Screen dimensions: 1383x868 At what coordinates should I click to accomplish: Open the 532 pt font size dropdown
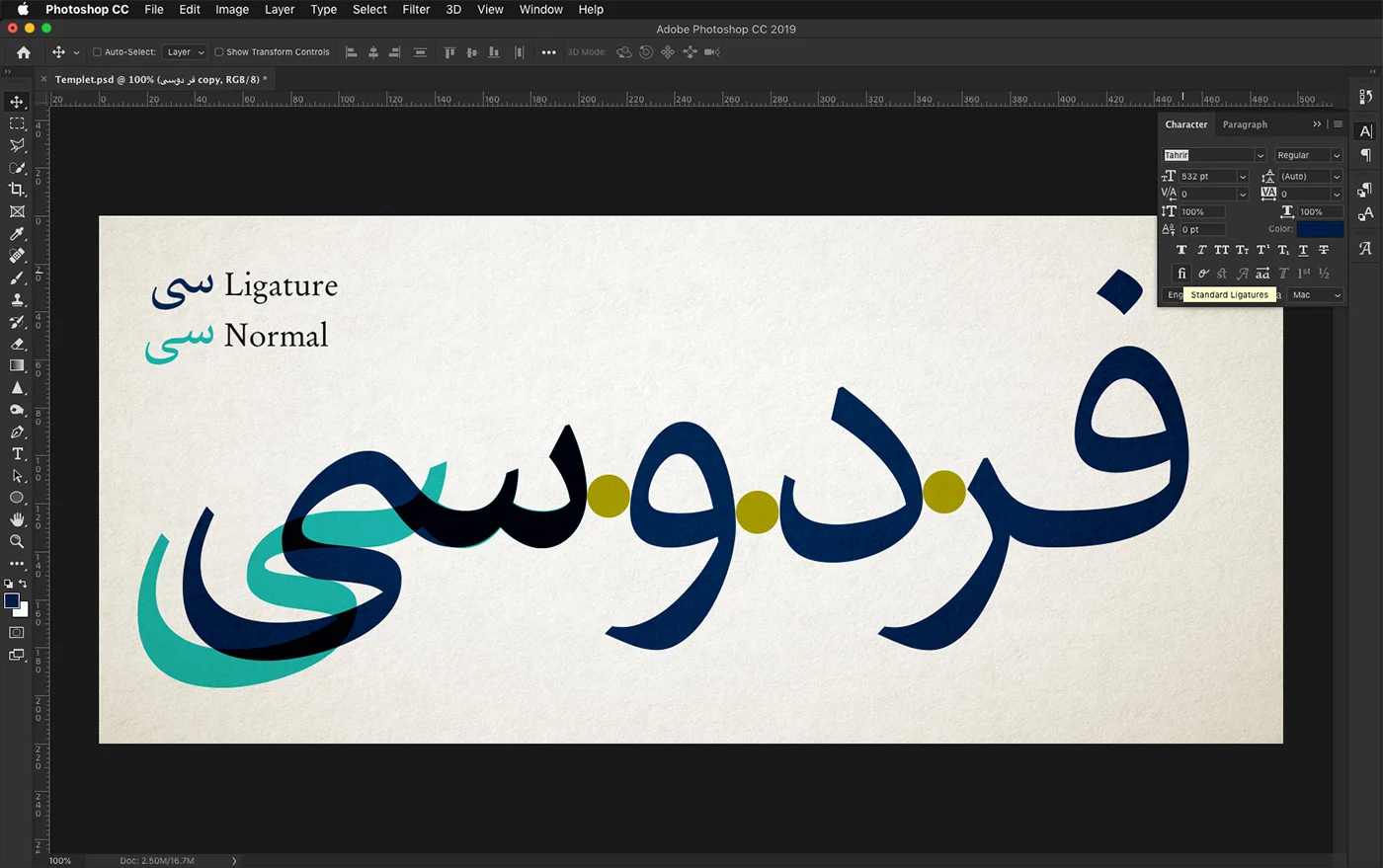coord(1243,177)
